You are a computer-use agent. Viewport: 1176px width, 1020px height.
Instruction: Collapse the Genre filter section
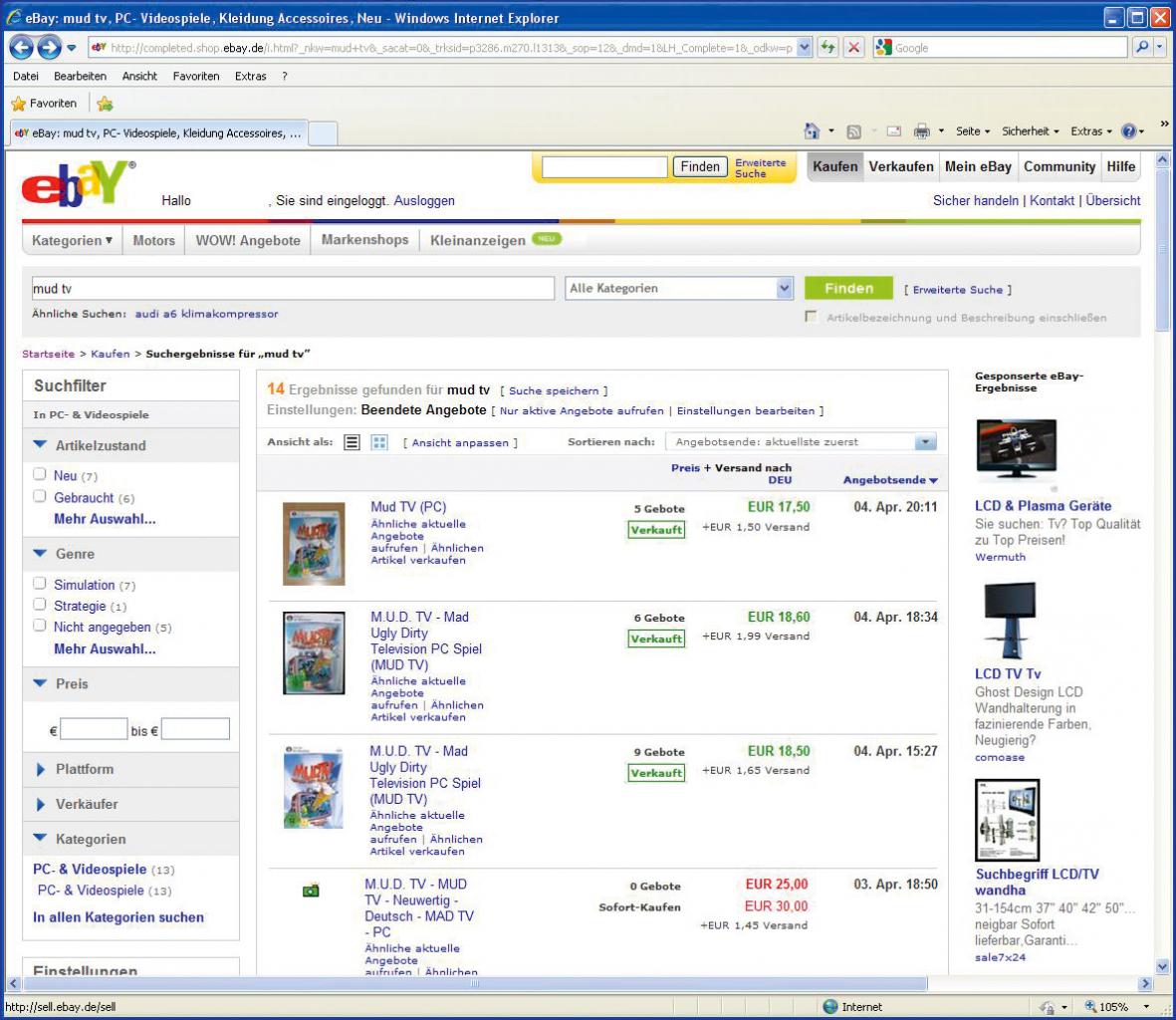pyautogui.click(x=41, y=554)
